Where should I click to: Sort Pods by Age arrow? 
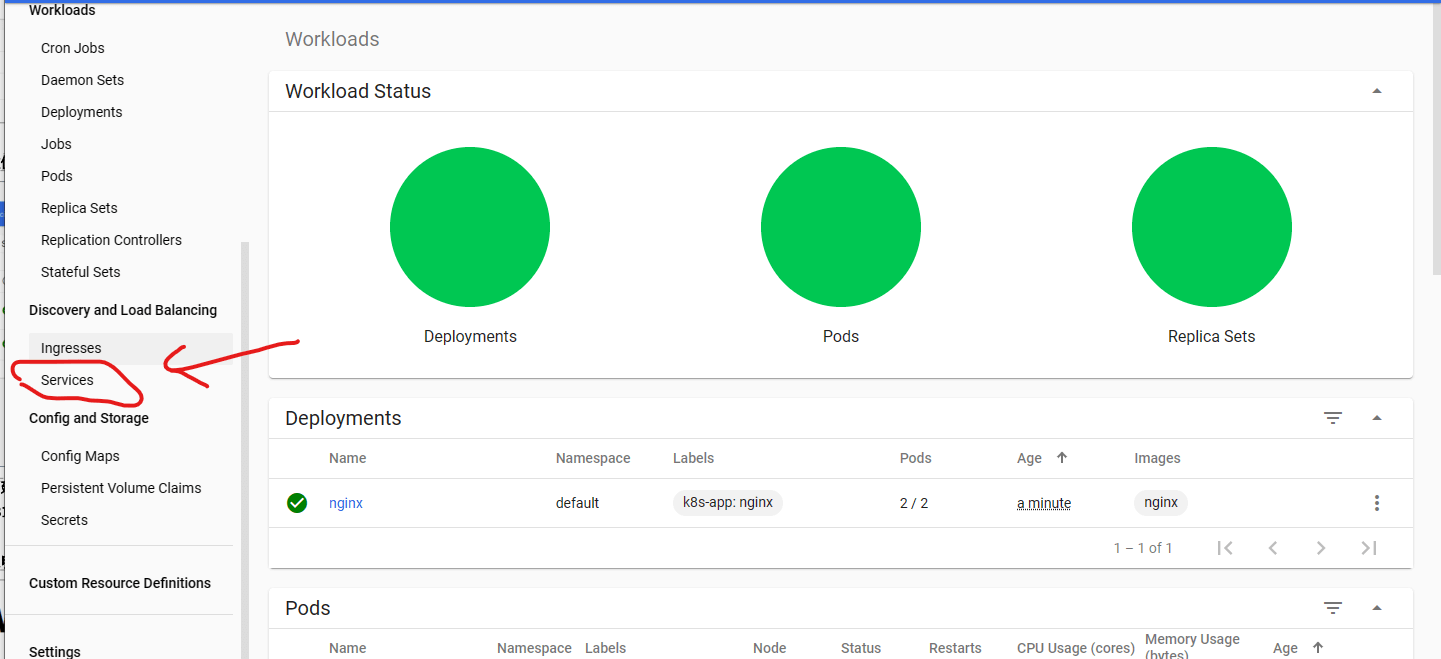(x=1318, y=648)
